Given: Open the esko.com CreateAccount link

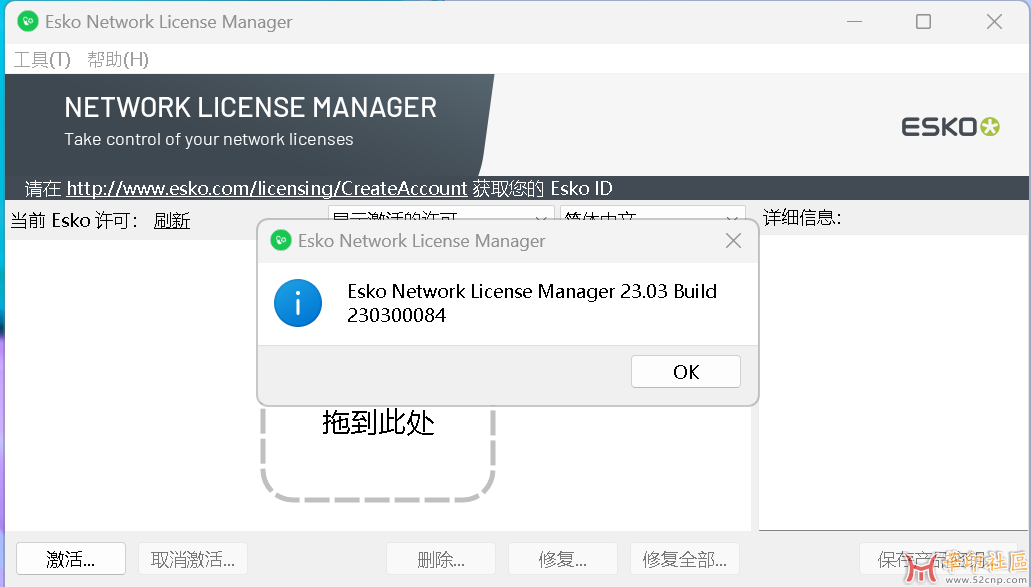Looking at the screenshot, I should click(267, 189).
